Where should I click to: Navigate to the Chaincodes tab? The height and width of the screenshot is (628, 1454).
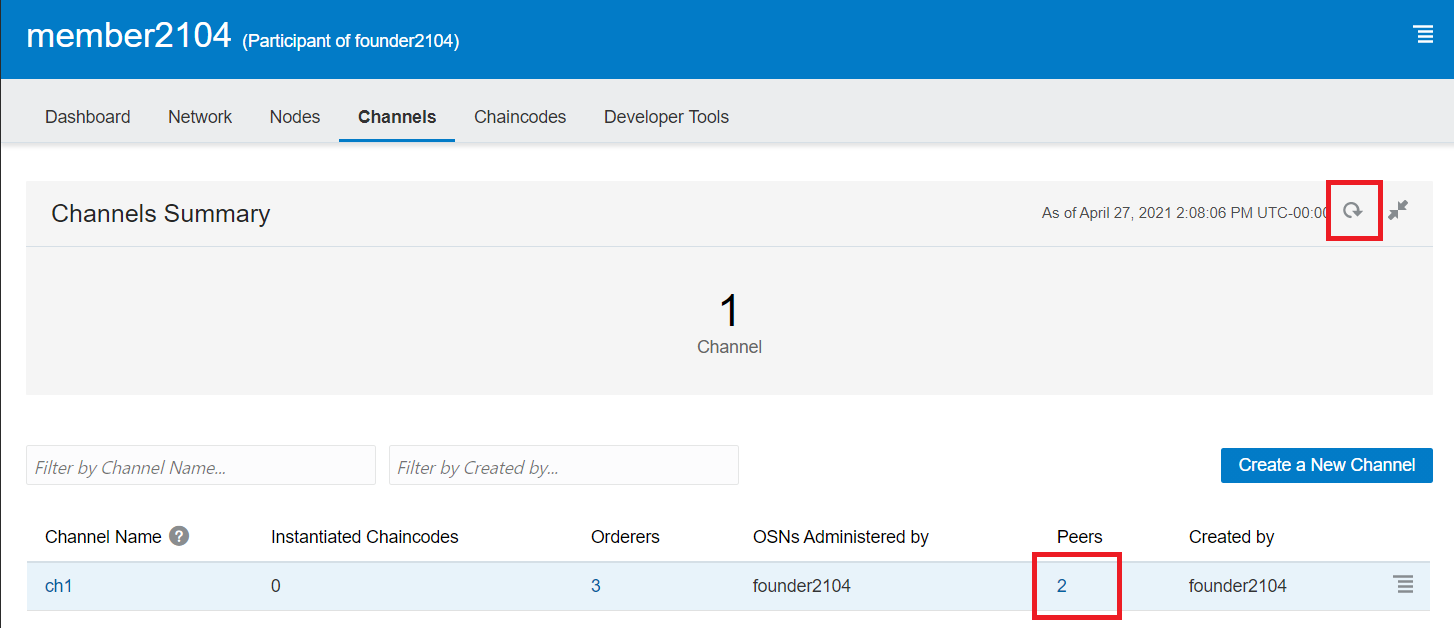click(520, 117)
